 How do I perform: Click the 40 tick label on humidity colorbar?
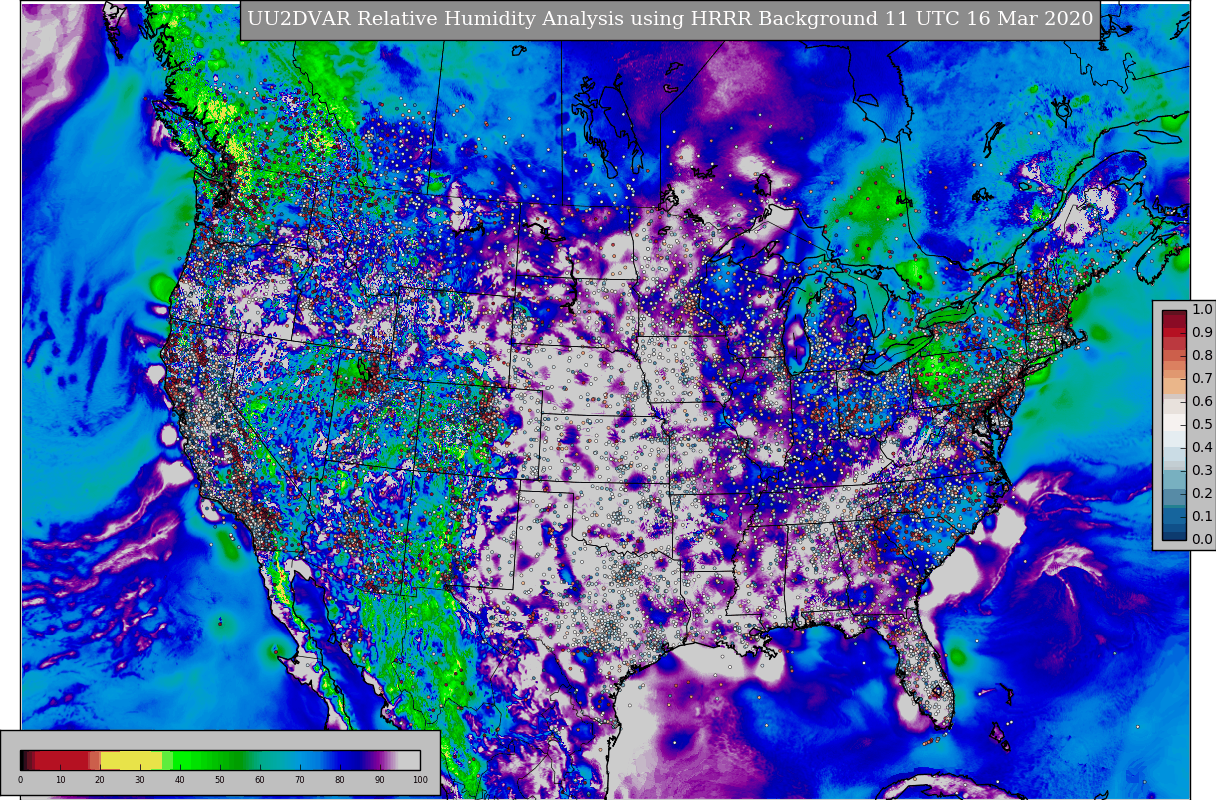click(x=180, y=780)
